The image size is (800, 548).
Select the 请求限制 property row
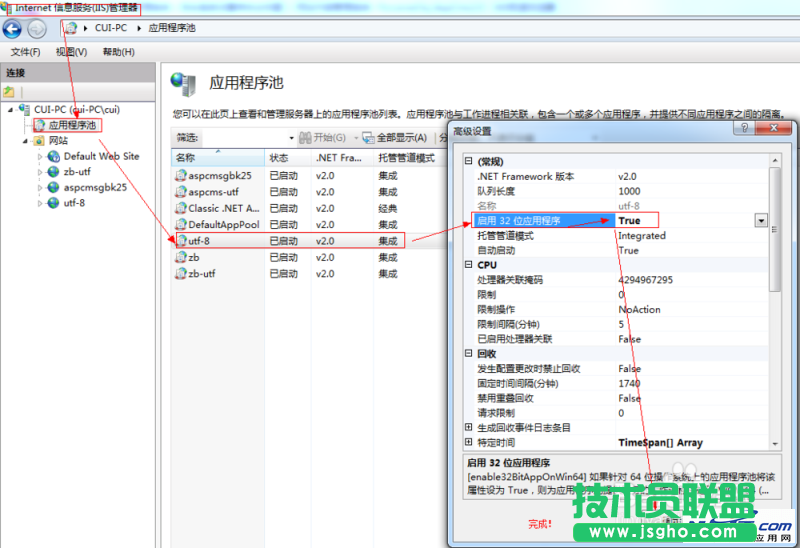[621, 413]
